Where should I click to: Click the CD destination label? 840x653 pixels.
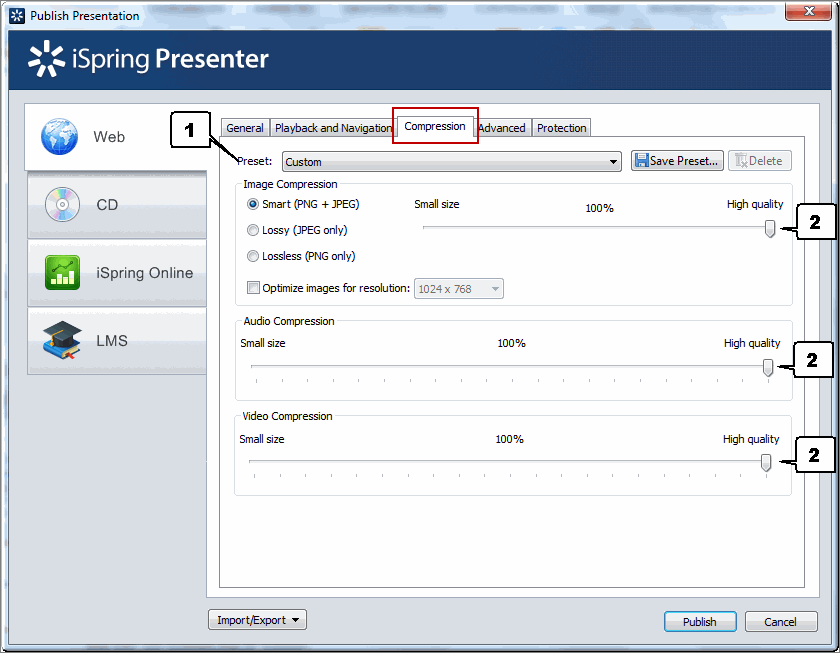(107, 205)
